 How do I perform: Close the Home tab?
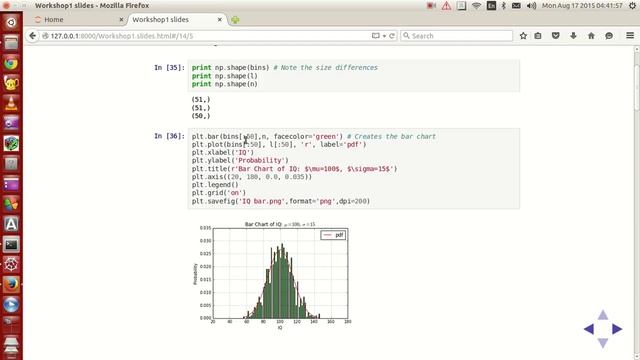[121, 20]
